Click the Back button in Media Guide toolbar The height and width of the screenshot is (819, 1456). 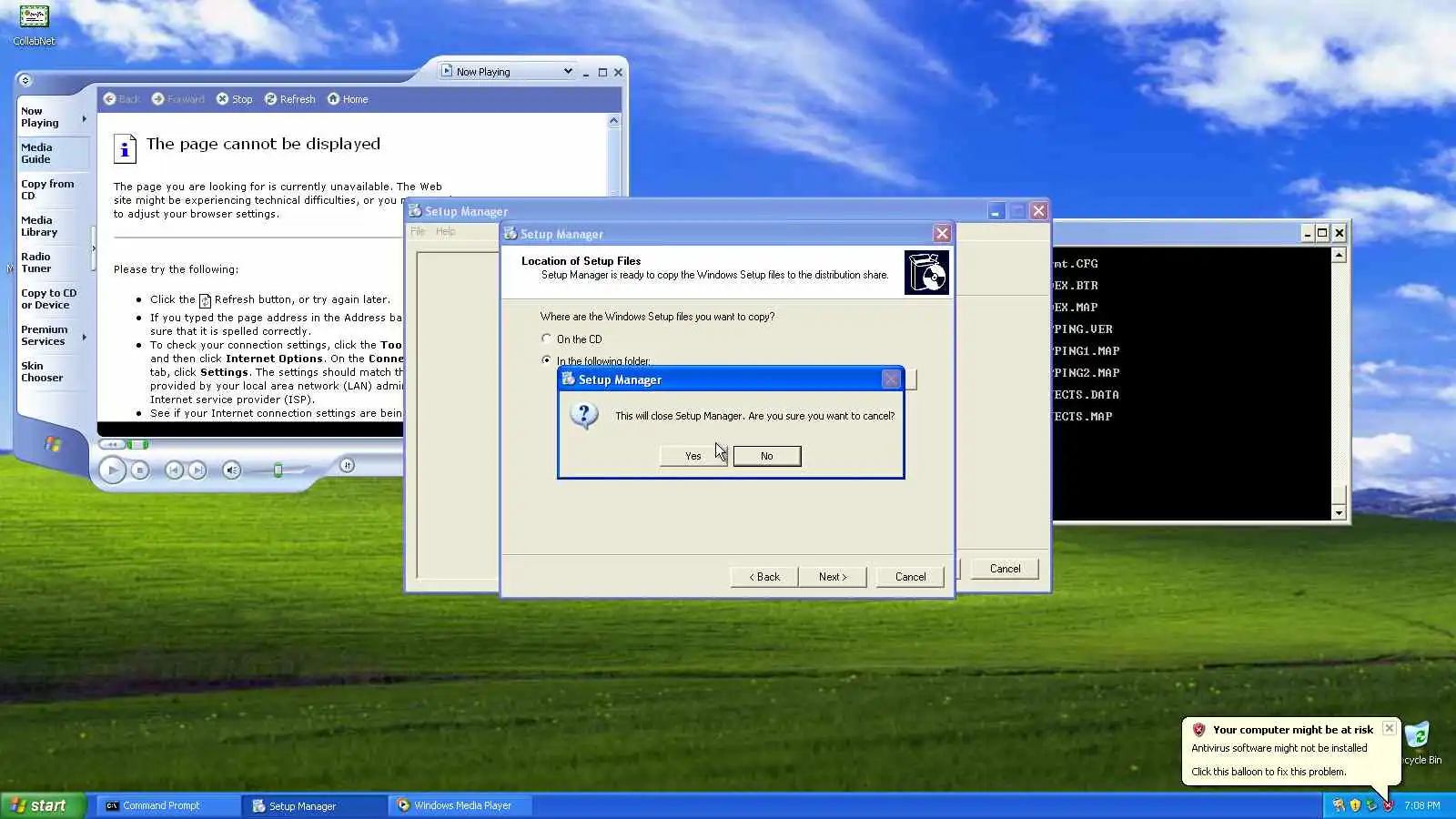pos(121,99)
